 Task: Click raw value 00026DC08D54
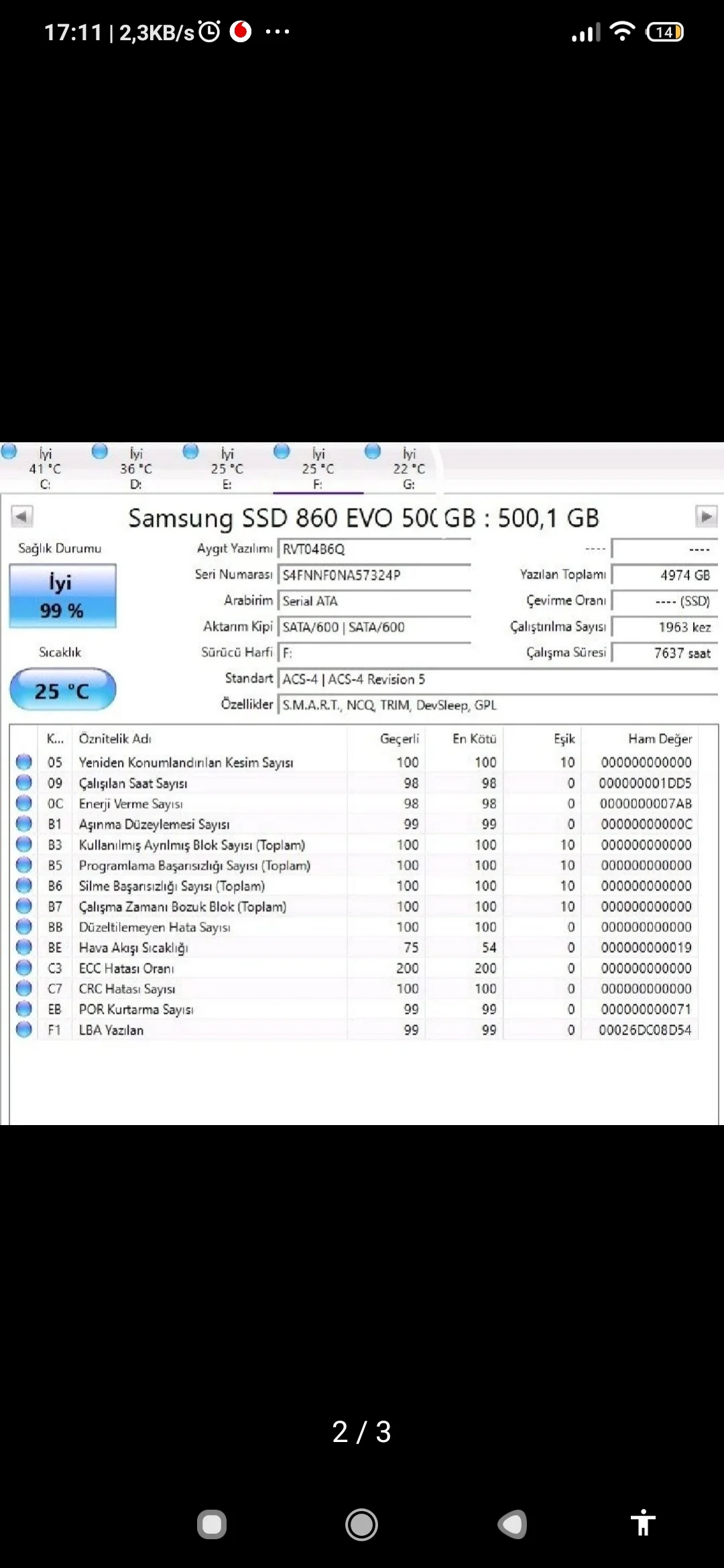645,1030
